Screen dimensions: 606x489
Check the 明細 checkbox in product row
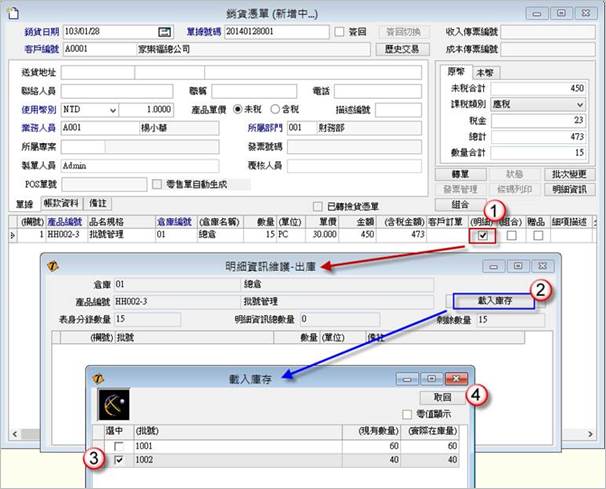click(484, 236)
